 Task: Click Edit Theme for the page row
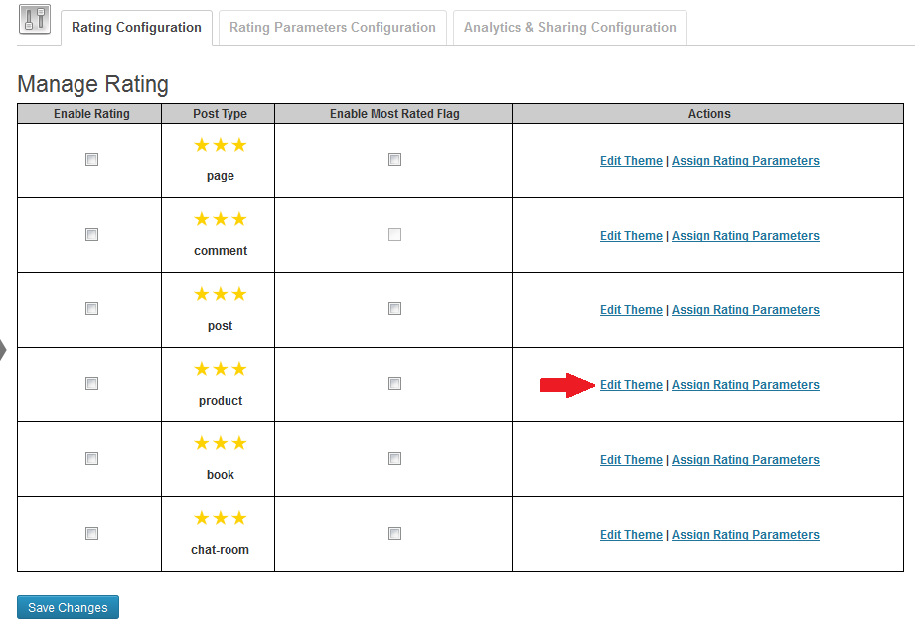631,161
